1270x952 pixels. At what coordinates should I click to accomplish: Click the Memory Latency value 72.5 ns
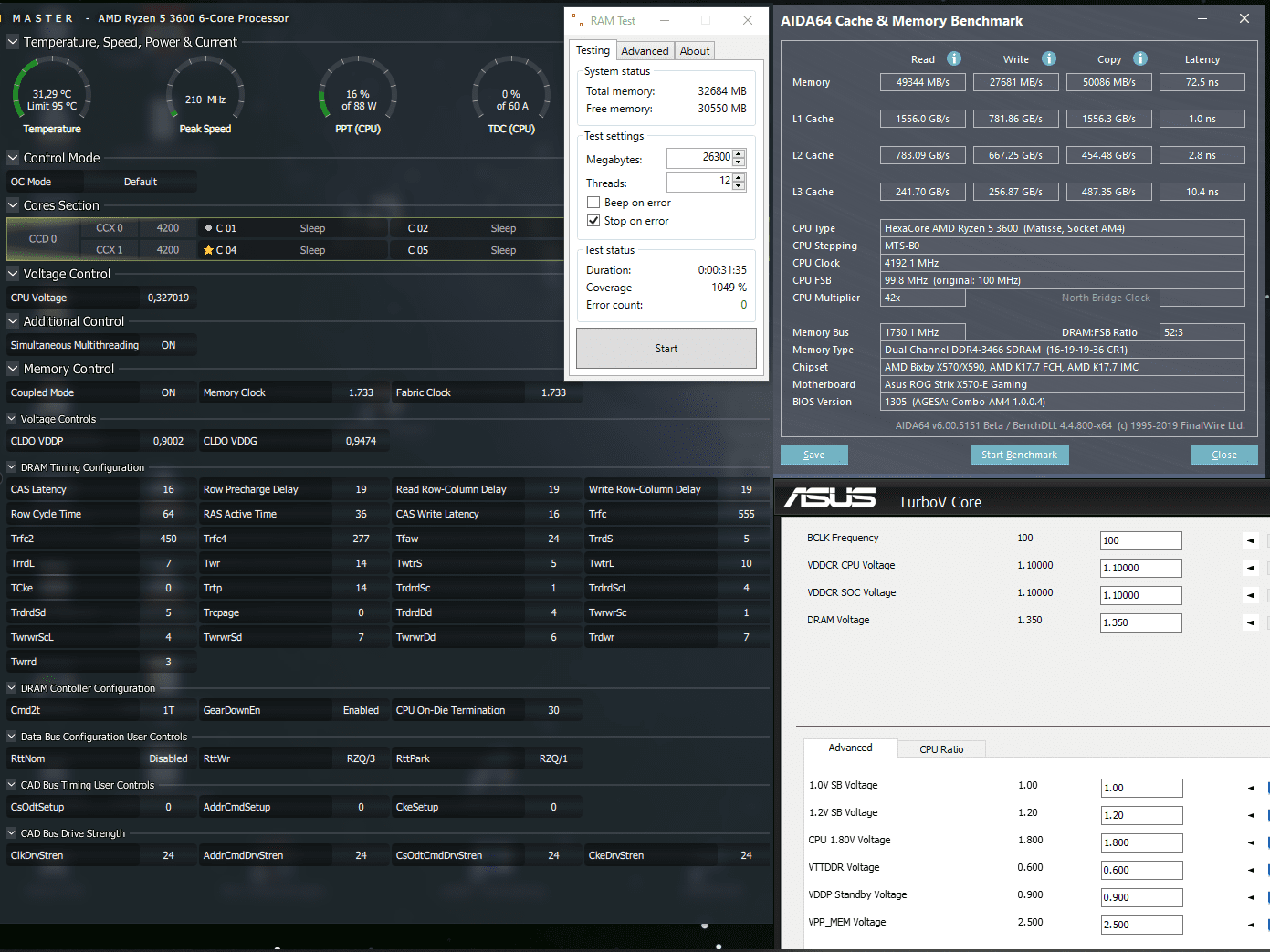[x=1202, y=82]
